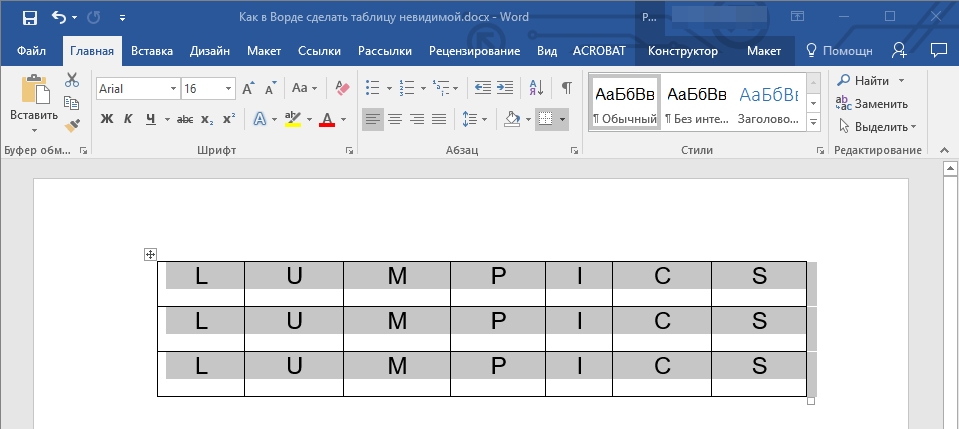Click the Заменить button
This screenshot has height=429, width=959.
(x=872, y=103)
